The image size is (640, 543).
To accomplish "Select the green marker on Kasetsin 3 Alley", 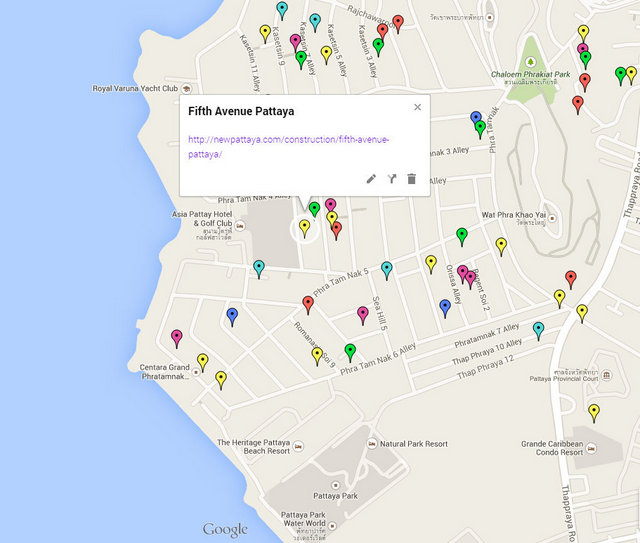I will 378,47.
